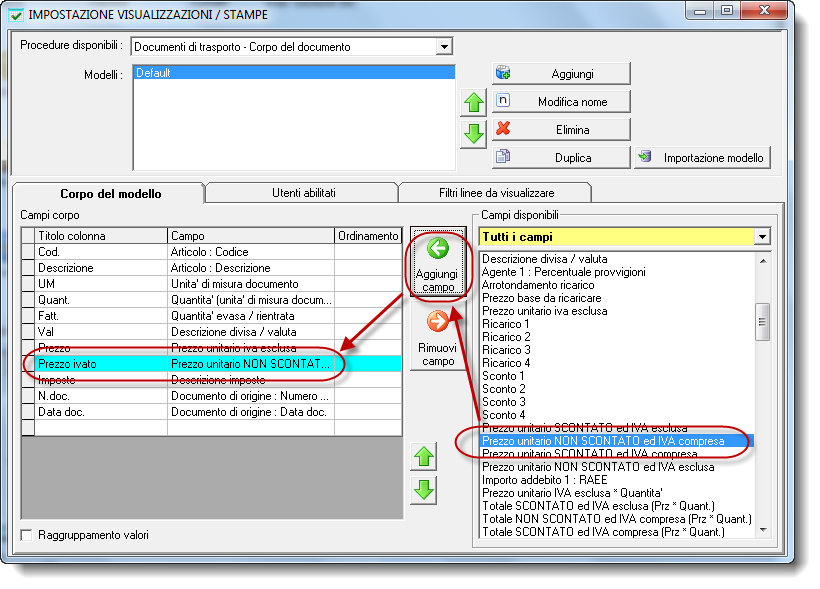This screenshot has height=589, width=820.
Task: Select the Prezzo ivato highlighted row
Action: click(x=212, y=364)
